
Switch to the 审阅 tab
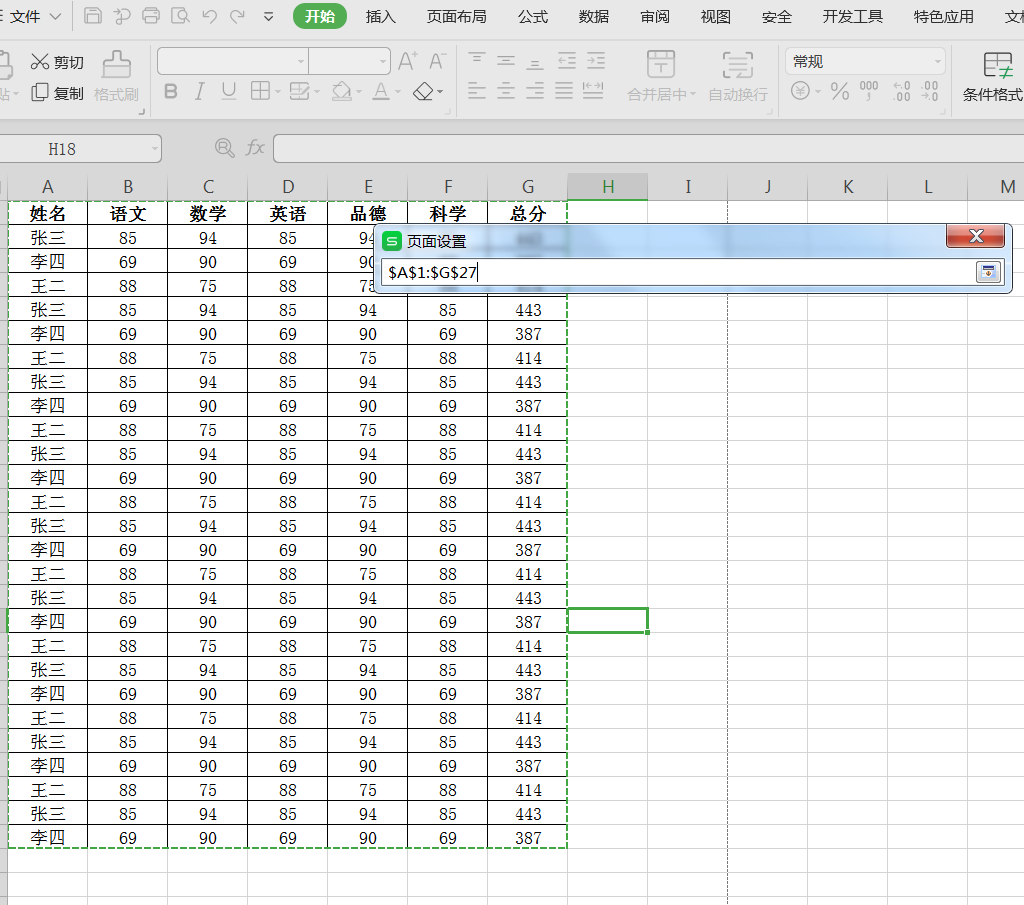pyautogui.click(x=655, y=16)
